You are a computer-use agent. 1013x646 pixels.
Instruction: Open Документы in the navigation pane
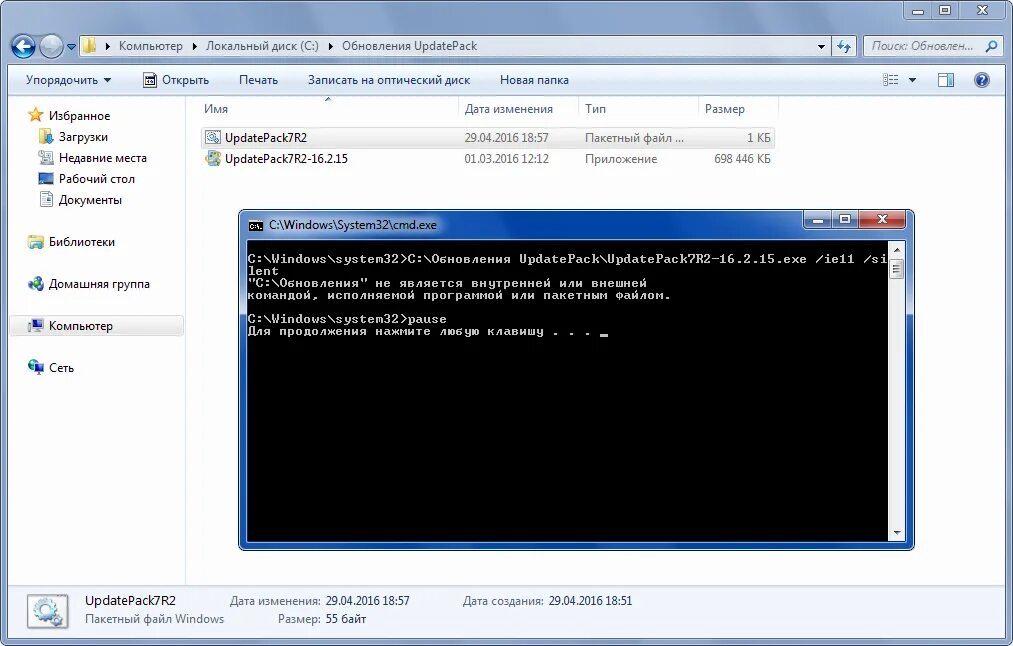pyautogui.click(x=90, y=200)
